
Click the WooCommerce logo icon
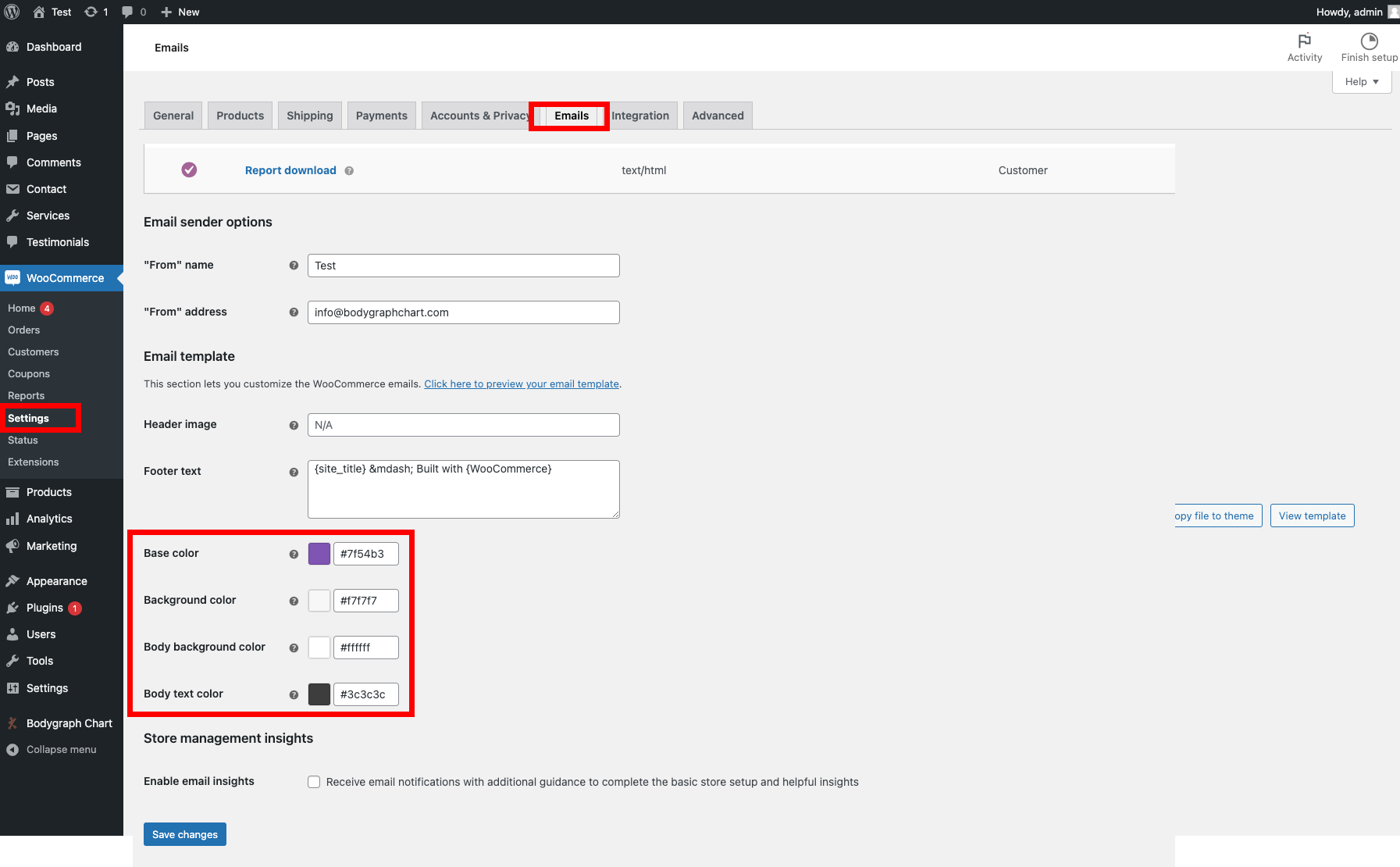[12, 278]
